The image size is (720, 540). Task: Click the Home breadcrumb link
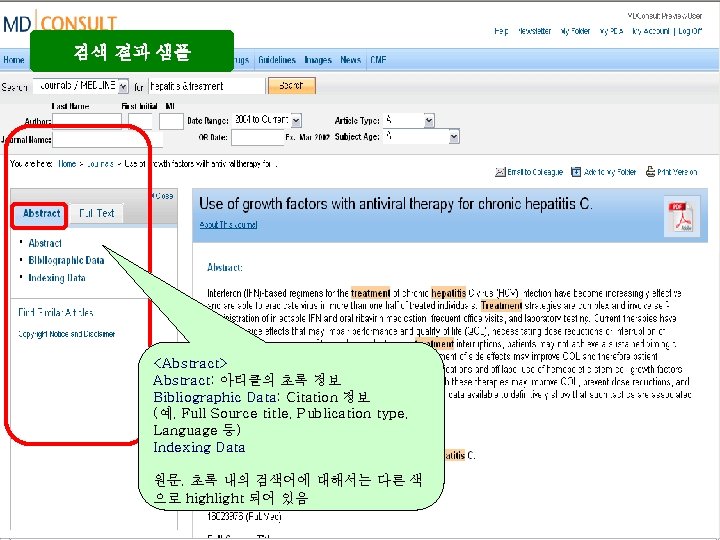(x=67, y=164)
